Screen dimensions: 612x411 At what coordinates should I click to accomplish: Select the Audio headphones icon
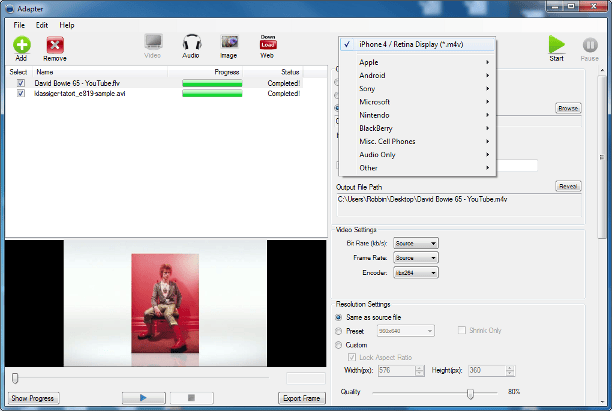pos(192,42)
